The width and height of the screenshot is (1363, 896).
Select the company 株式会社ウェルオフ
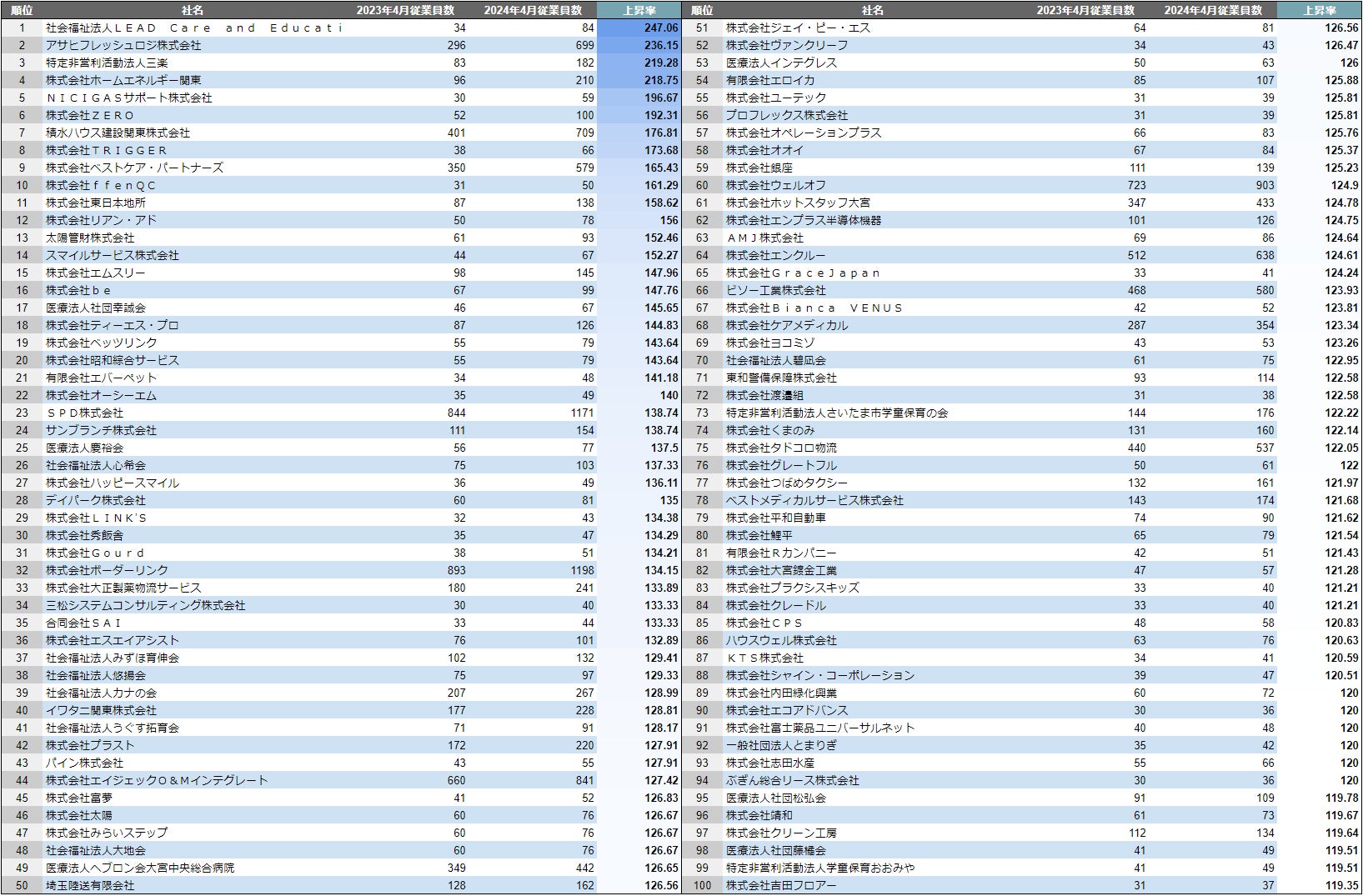(776, 185)
